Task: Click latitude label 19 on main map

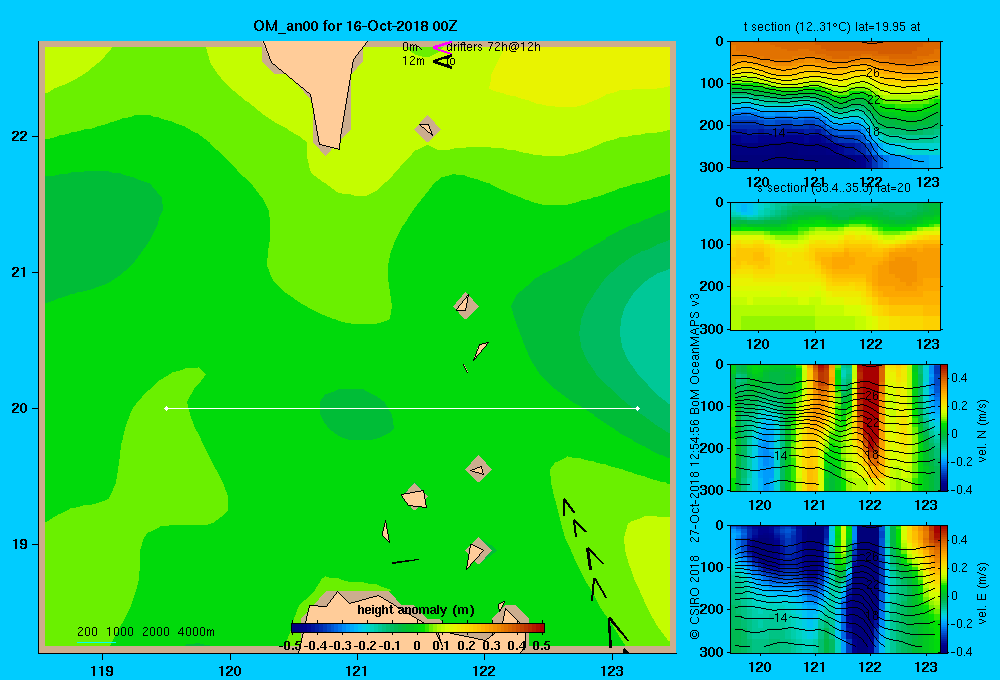Action: [20, 544]
